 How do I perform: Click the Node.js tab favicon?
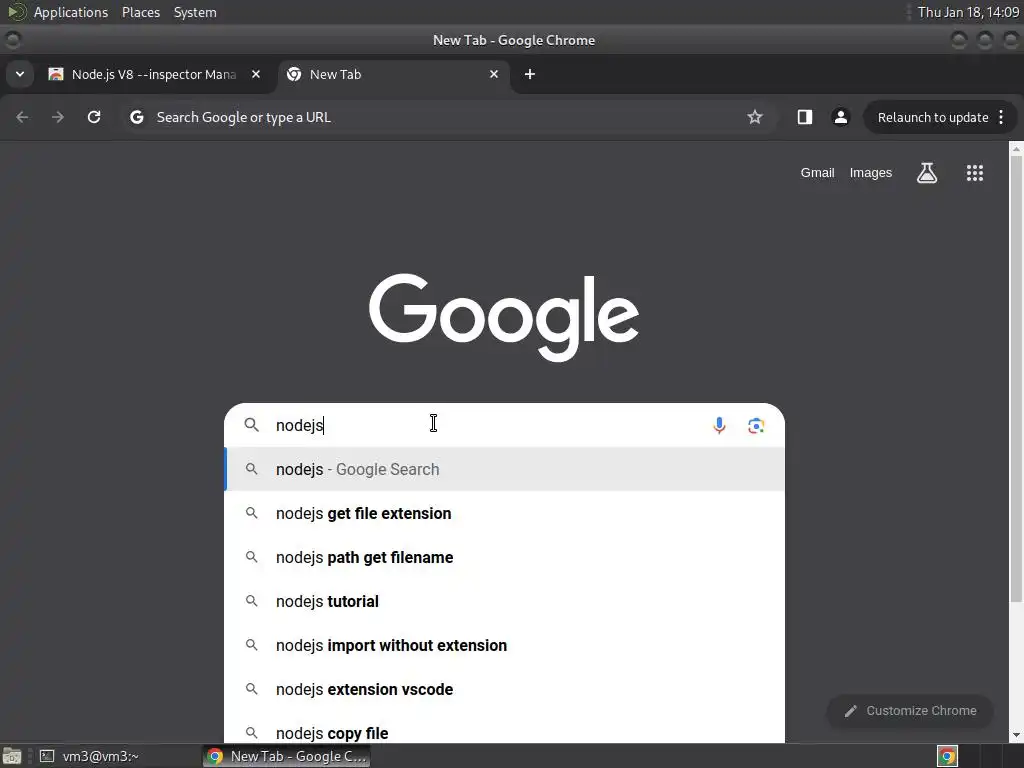click(x=56, y=74)
